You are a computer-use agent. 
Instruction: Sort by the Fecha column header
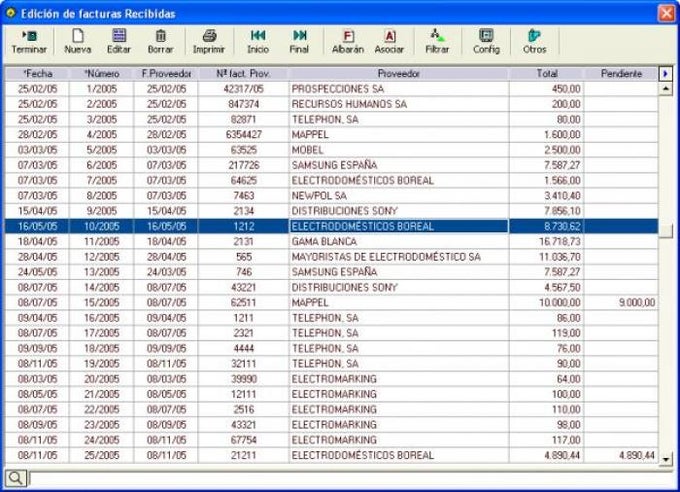click(37, 74)
